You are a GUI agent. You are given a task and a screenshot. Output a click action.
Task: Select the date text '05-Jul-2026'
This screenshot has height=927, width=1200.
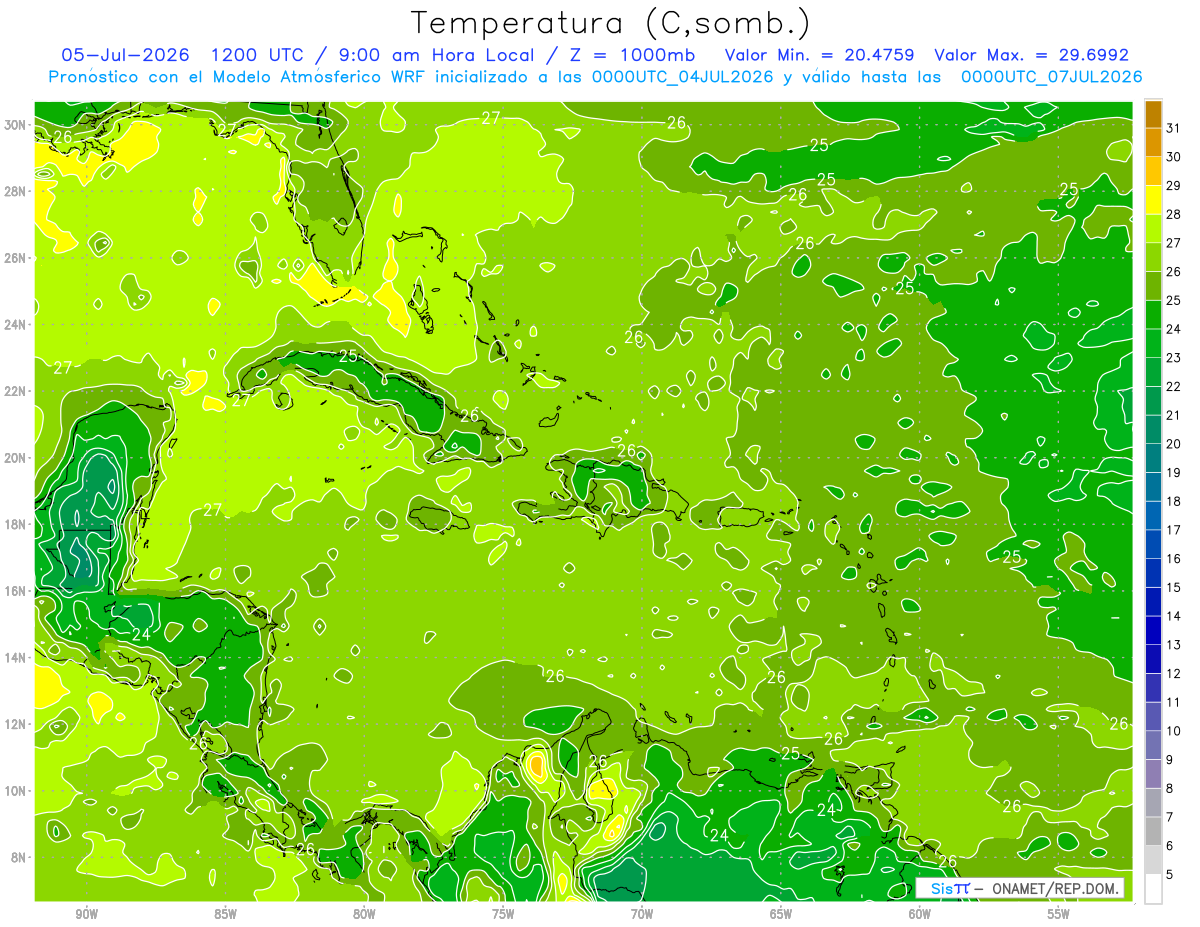click(x=127, y=55)
